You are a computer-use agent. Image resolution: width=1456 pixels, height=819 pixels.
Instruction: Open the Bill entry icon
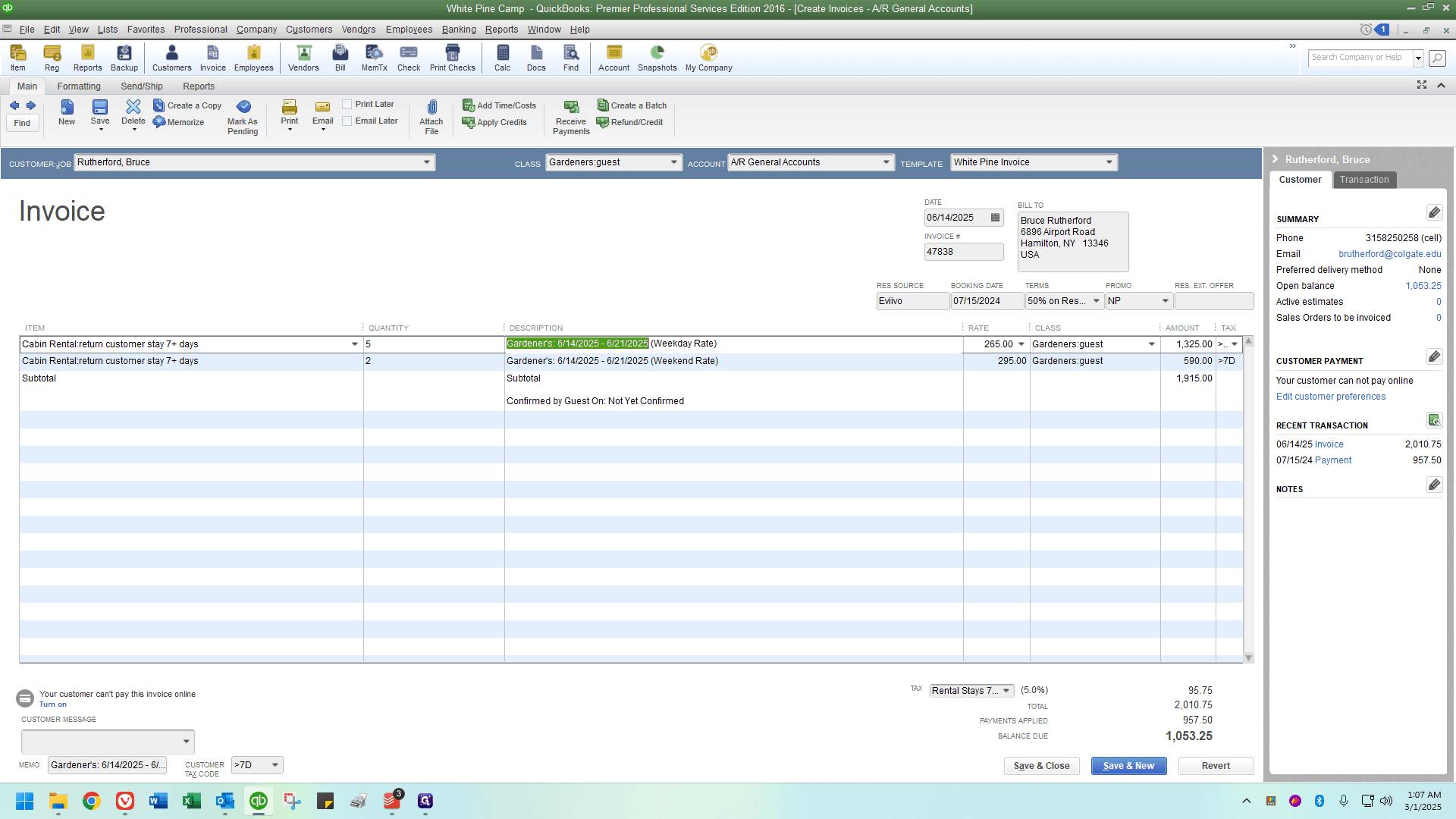[340, 58]
